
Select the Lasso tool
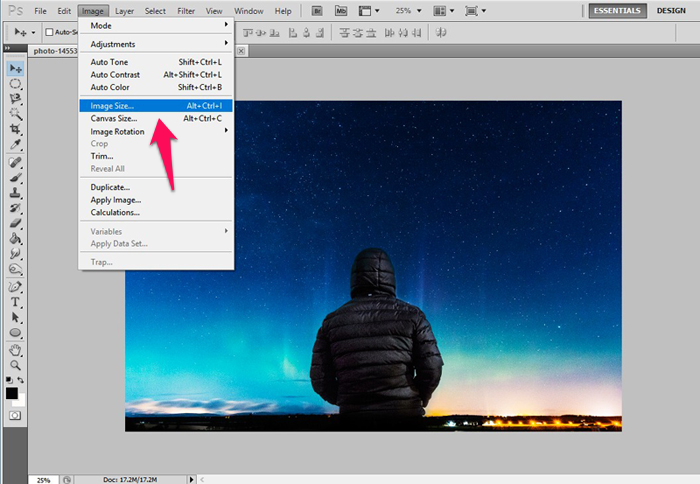coord(16,99)
